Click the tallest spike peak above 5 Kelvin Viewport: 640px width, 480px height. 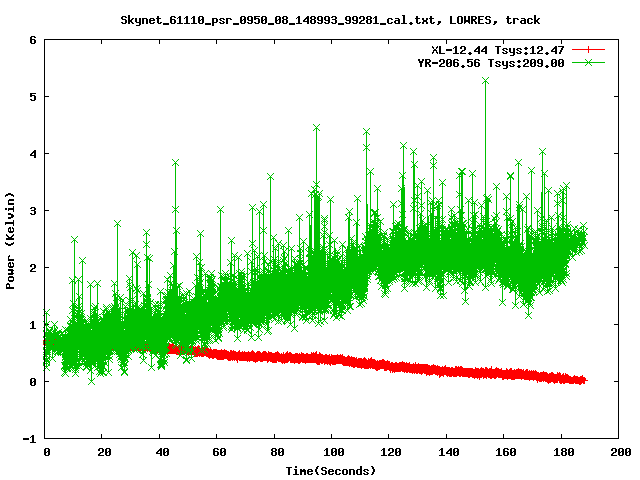click(x=485, y=80)
